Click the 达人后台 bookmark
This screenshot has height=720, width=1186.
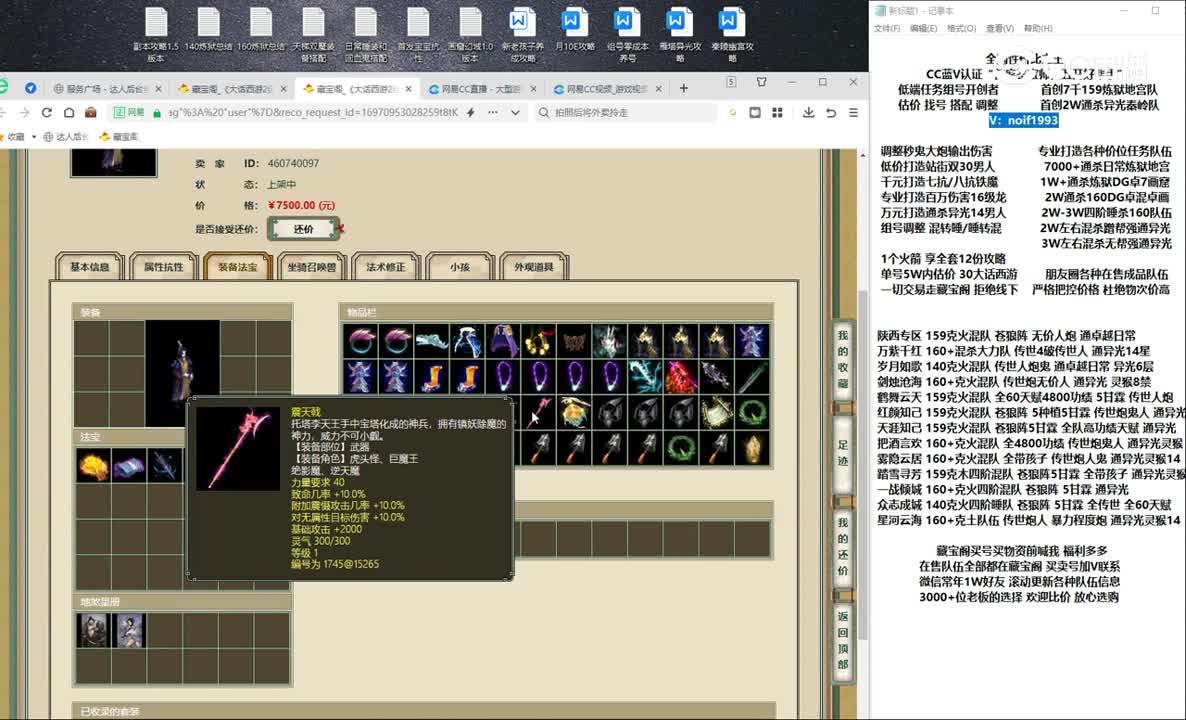[x=66, y=137]
